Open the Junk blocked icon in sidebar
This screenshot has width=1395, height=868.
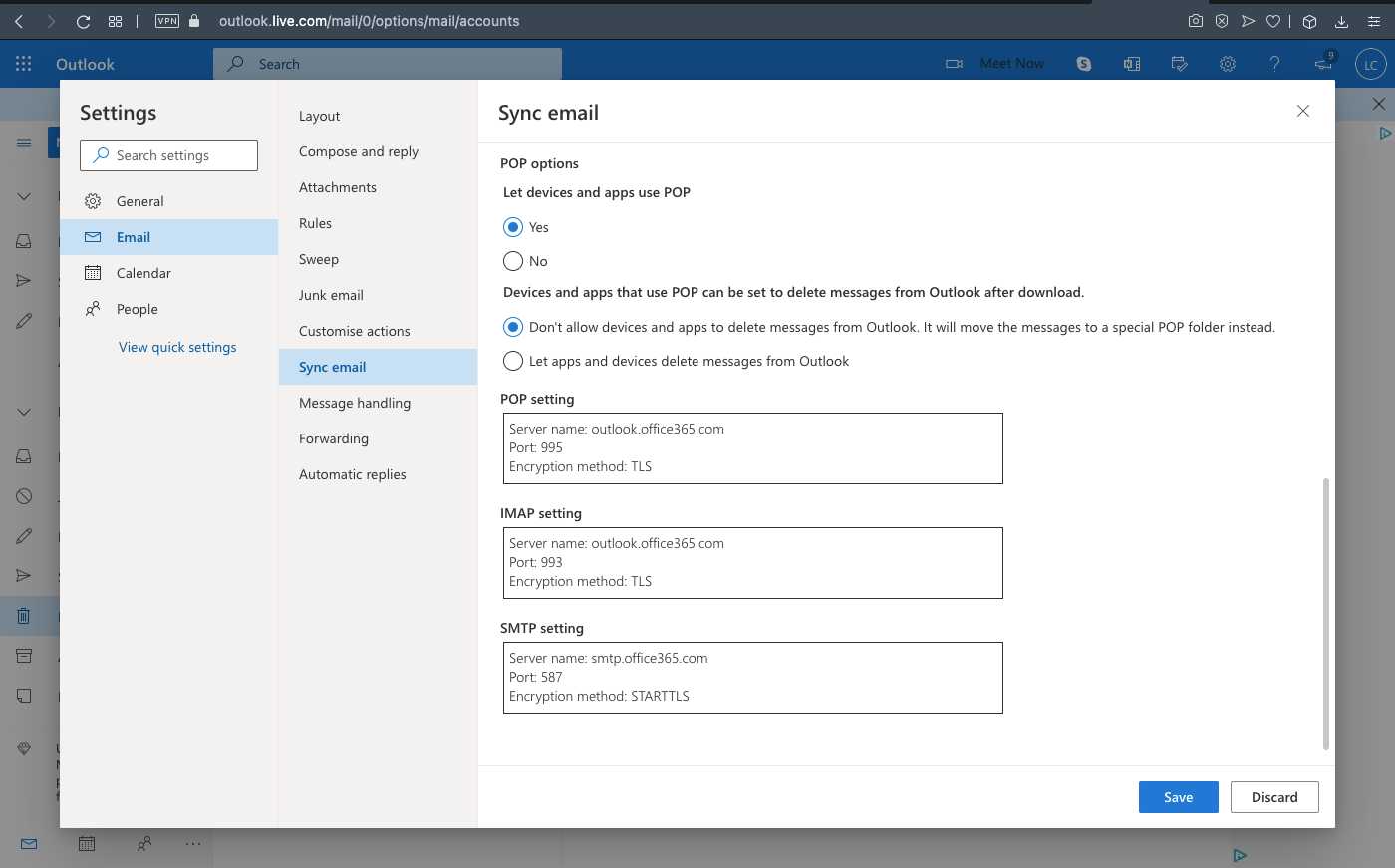pos(24,496)
